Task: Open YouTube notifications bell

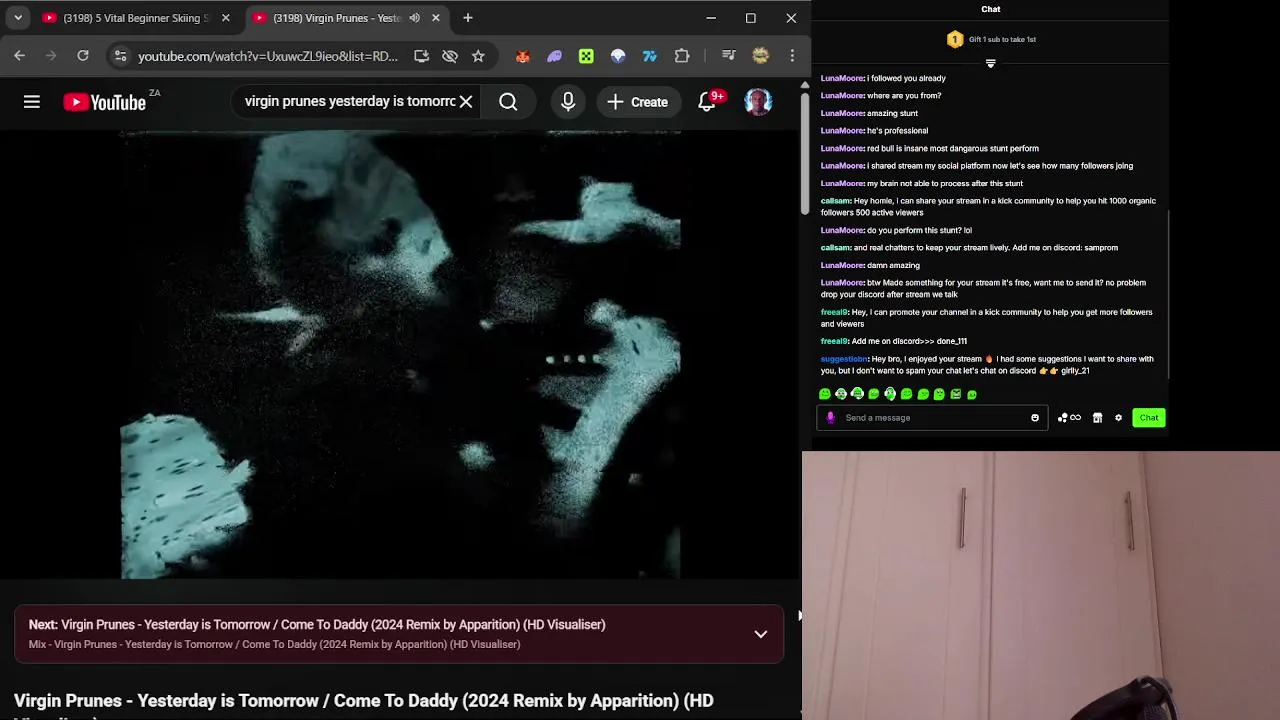Action: [x=707, y=101]
